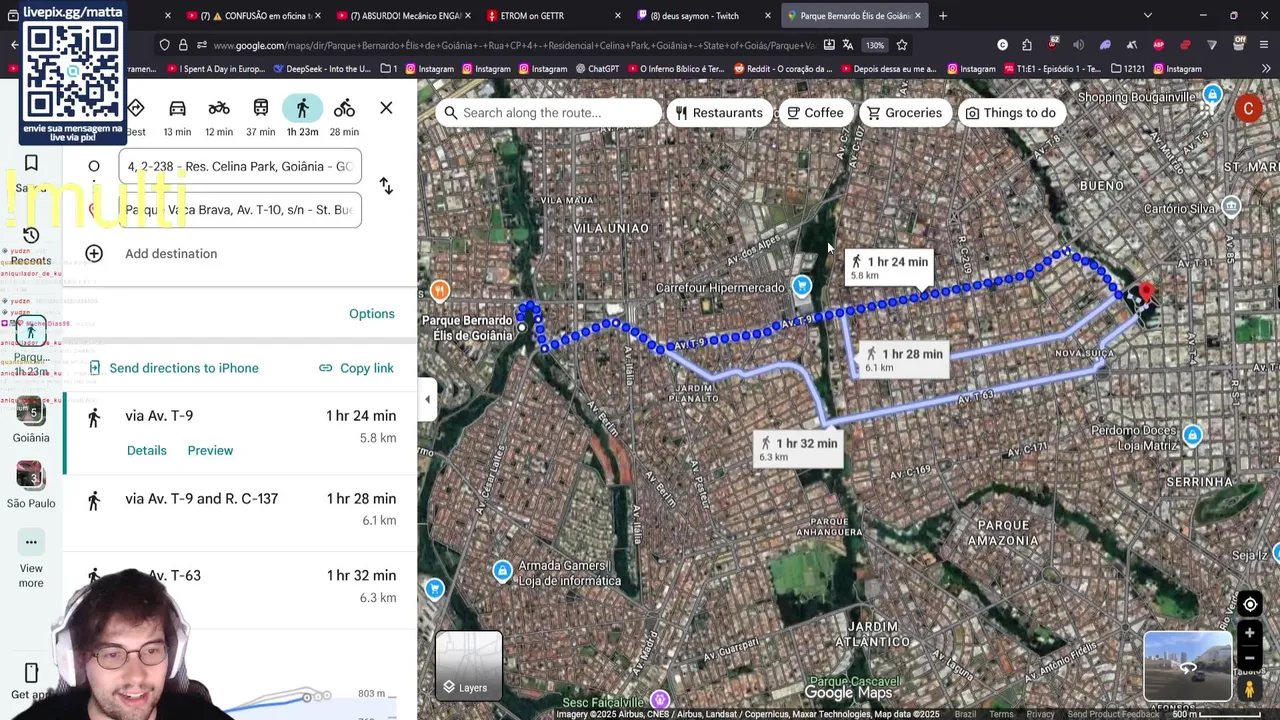Click the Add destination plus icon
1280x720 pixels.
tap(93, 254)
